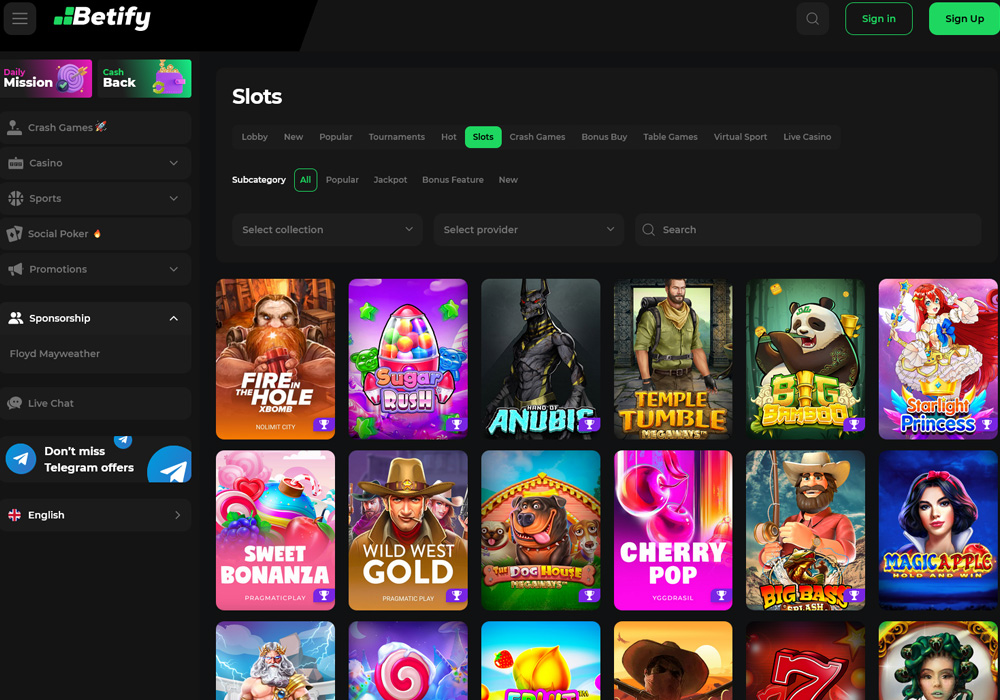The height and width of the screenshot is (700, 1000).
Task: Select the New subcategory filter
Action: point(508,180)
